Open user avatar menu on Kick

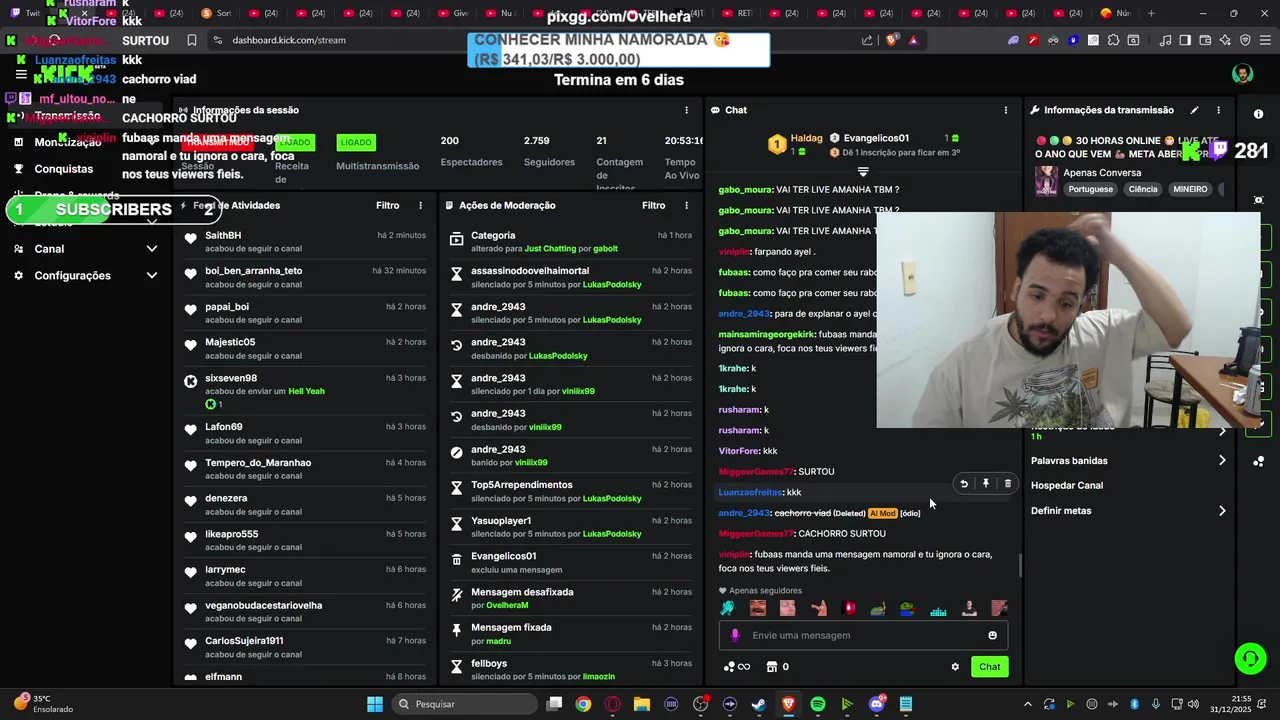point(1242,75)
